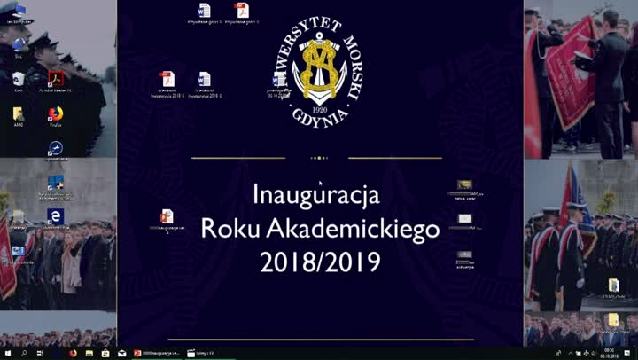Screen dimensions: 638x360
Task: Launch Firefox from the taskbar
Action: [x=73, y=353]
